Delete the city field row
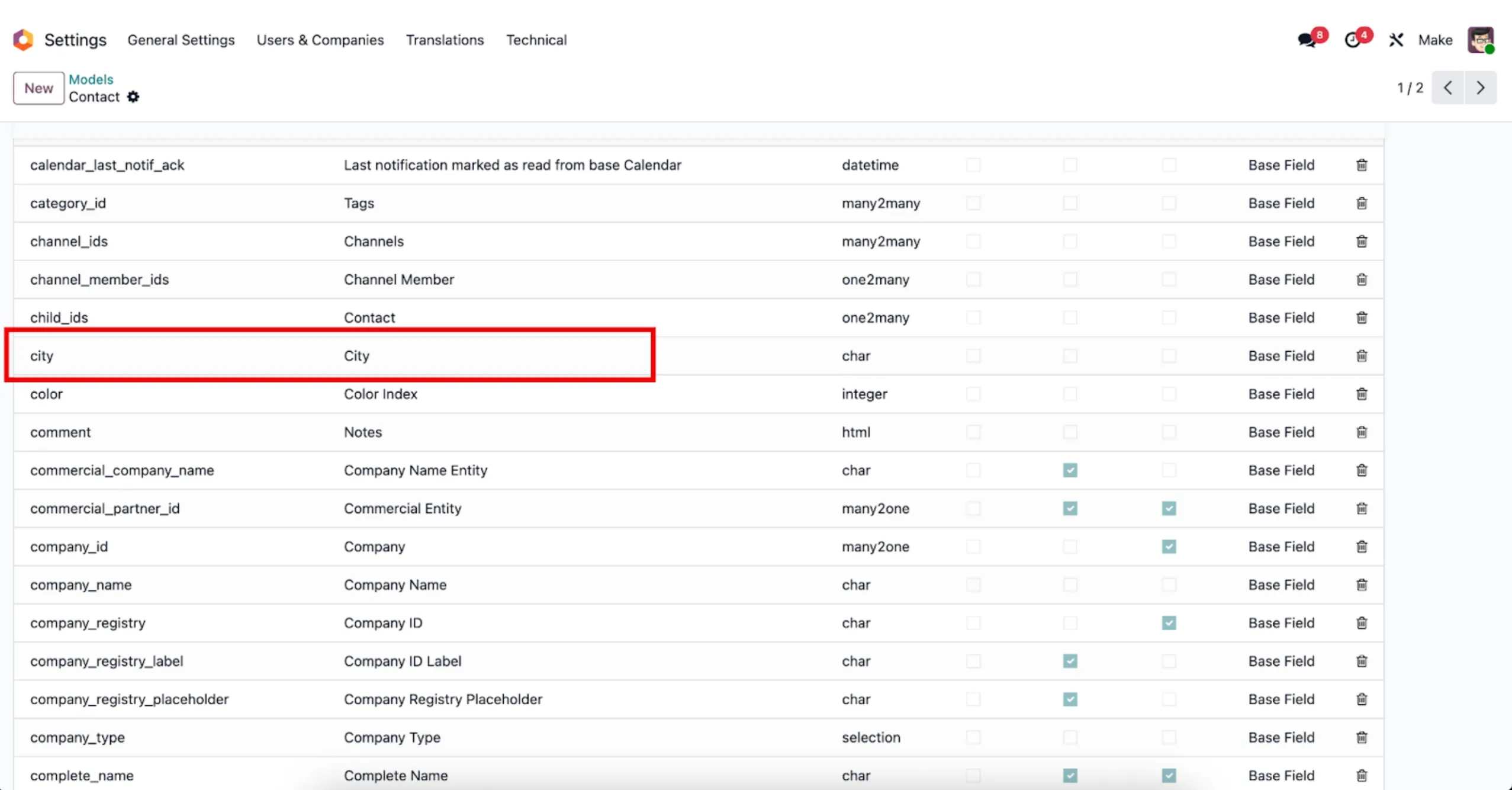 click(x=1362, y=356)
